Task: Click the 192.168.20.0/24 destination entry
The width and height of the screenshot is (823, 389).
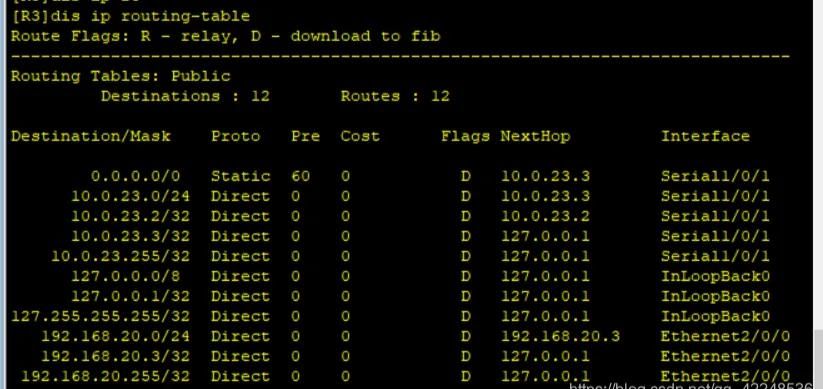Action: pyautogui.click(x=115, y=337)
